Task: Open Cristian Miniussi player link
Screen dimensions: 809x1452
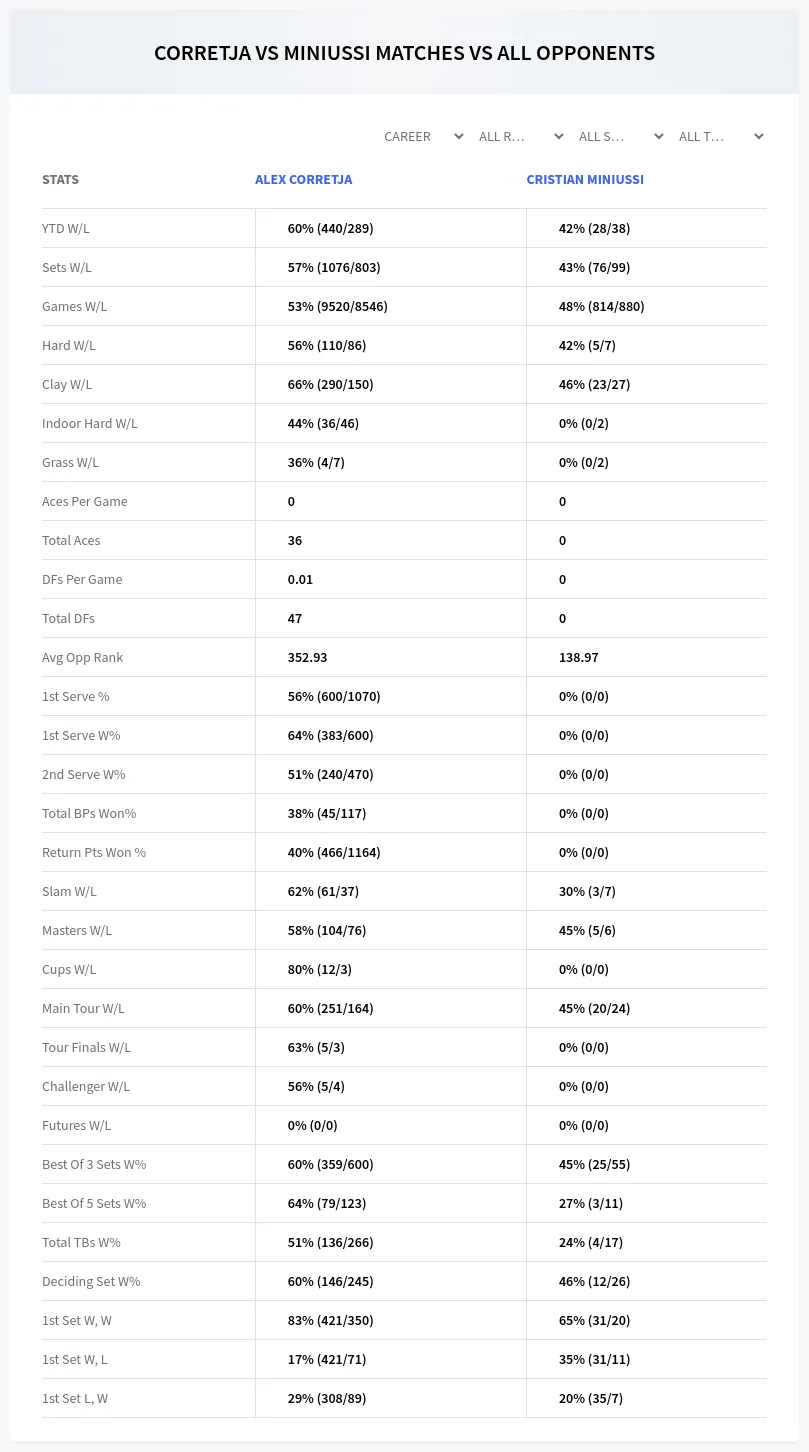Action: (585, 180)
